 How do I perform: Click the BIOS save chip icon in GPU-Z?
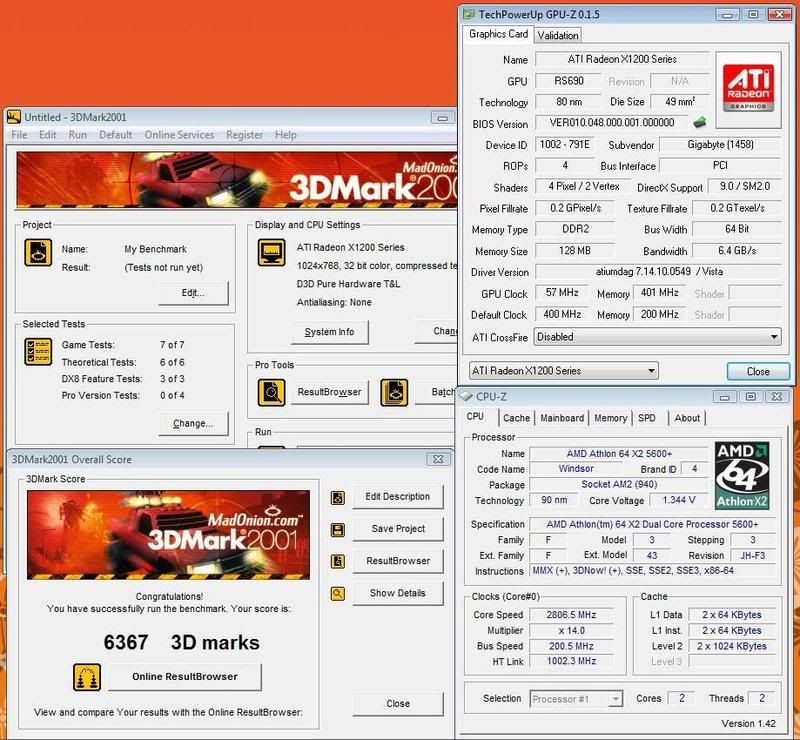(699, 122)
